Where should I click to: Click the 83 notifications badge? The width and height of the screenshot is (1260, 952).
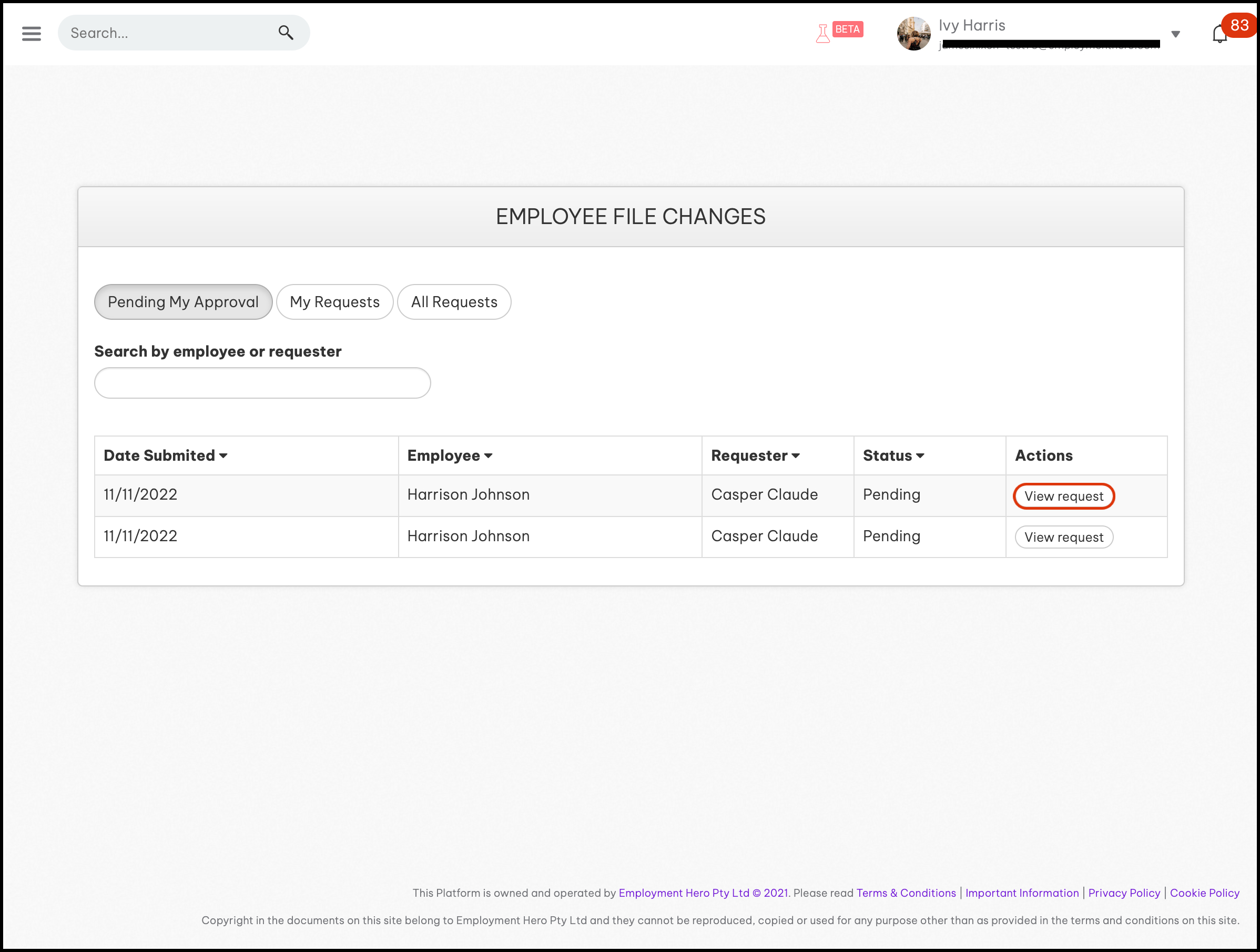[1239, 25]
